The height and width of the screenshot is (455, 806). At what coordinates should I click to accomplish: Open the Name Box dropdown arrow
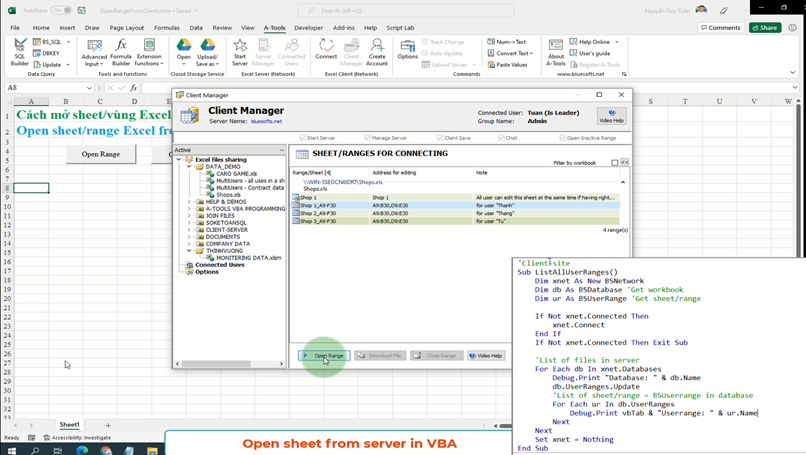[x=89, y=88]
